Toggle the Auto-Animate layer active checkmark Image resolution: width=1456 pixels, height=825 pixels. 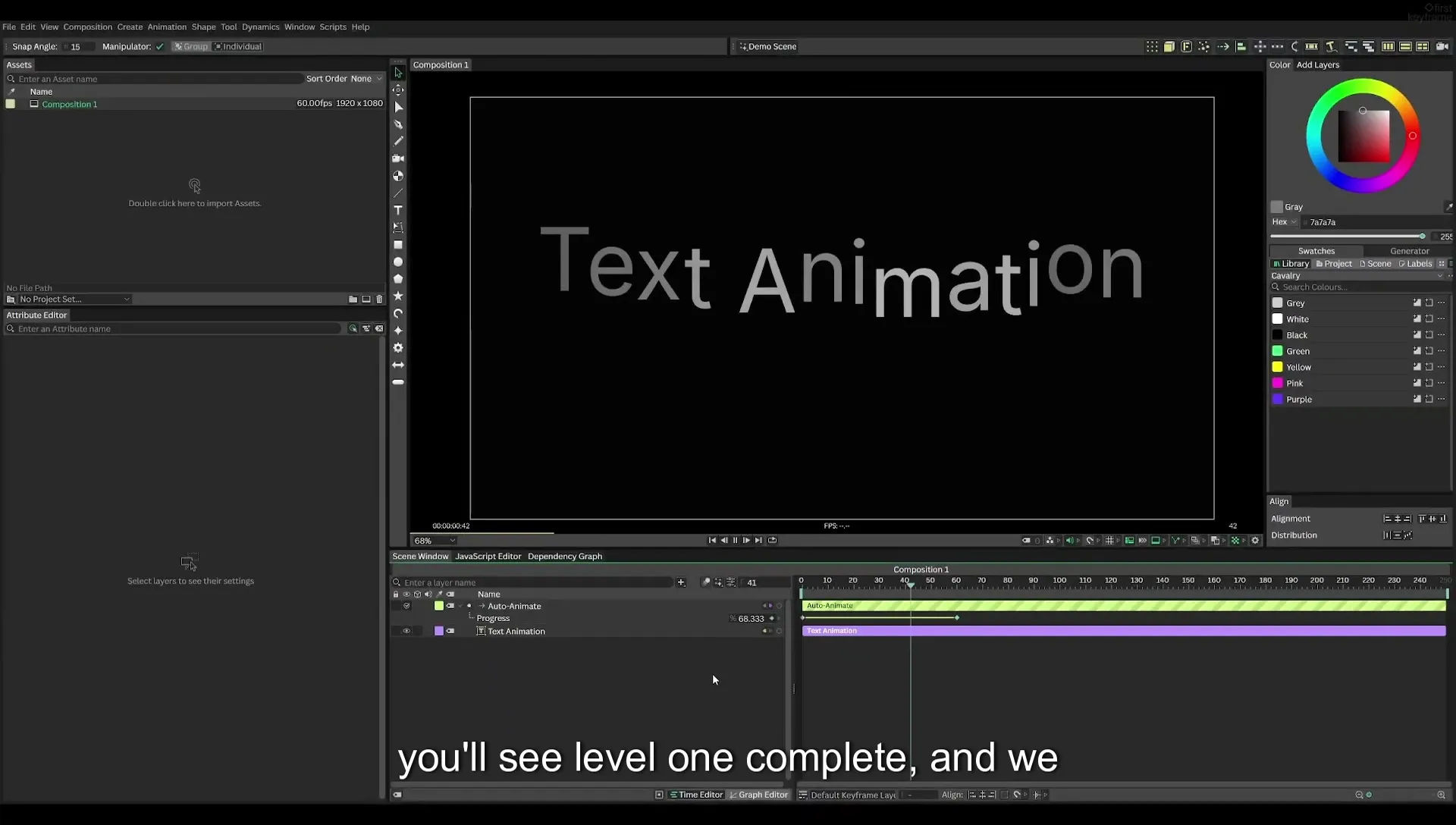[x=406, y=606]
